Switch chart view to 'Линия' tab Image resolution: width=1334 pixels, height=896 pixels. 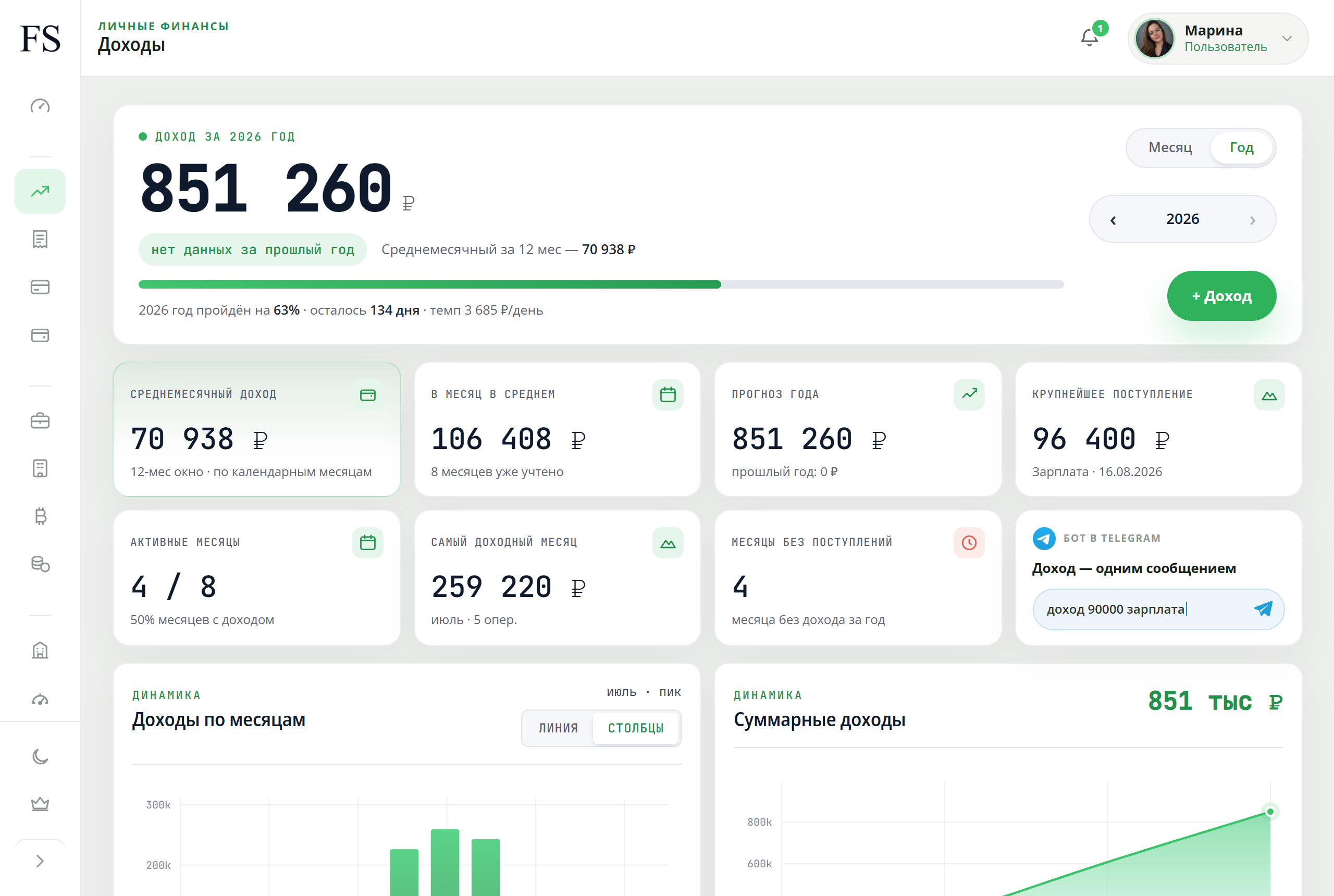click(x=558, y=728)
